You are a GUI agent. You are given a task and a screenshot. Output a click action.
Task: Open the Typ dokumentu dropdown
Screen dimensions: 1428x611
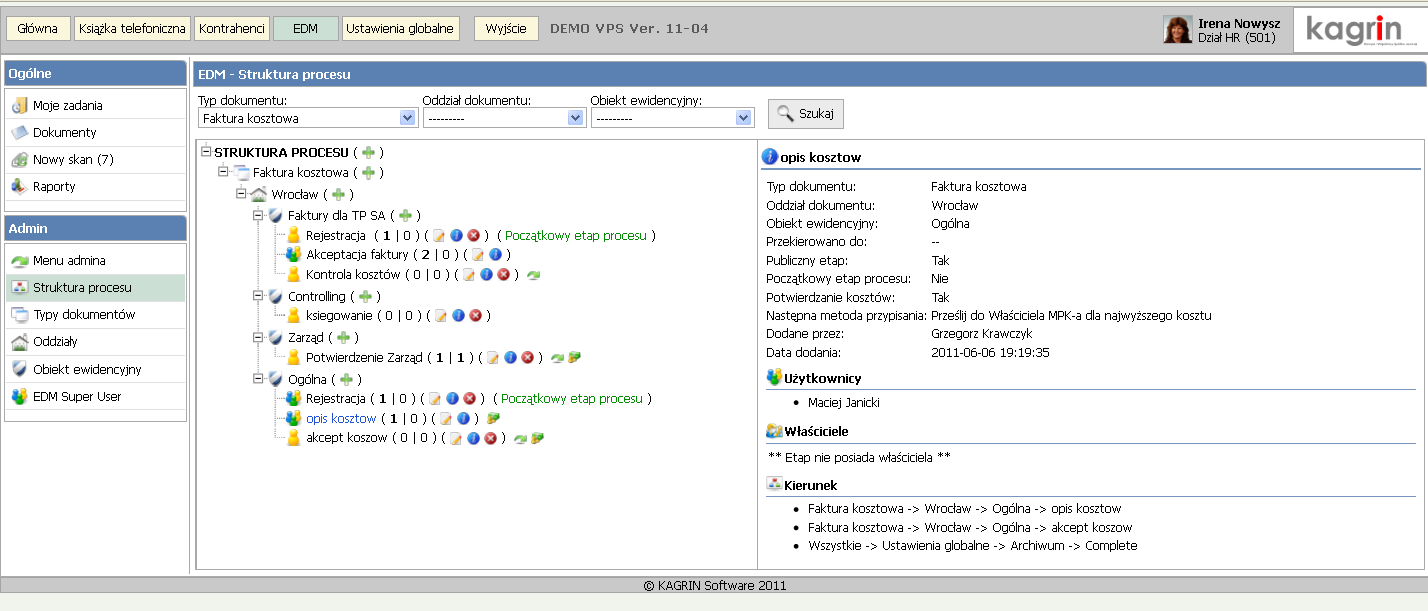point(307,118)
